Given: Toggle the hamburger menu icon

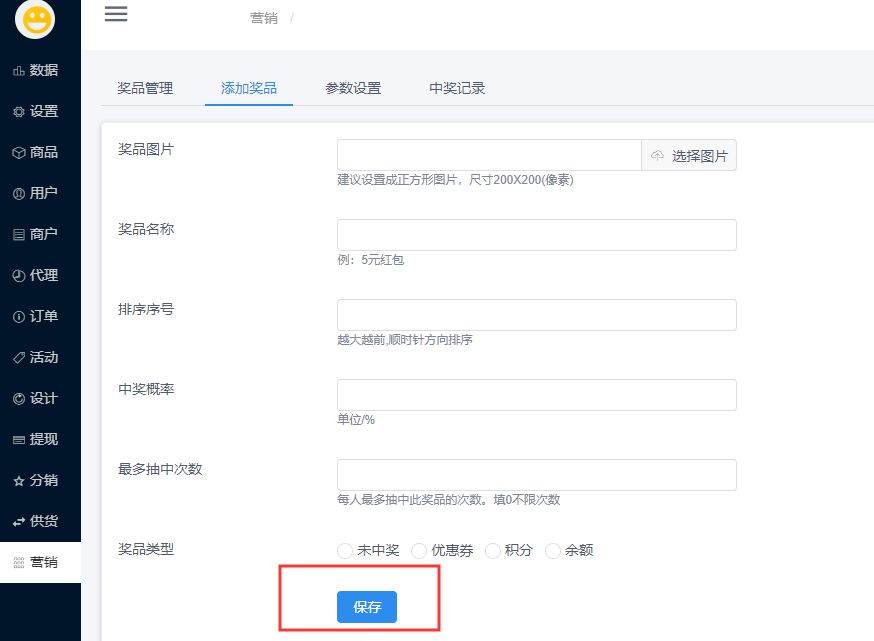Looking at the screenshot, I should [x=116, y=14].
